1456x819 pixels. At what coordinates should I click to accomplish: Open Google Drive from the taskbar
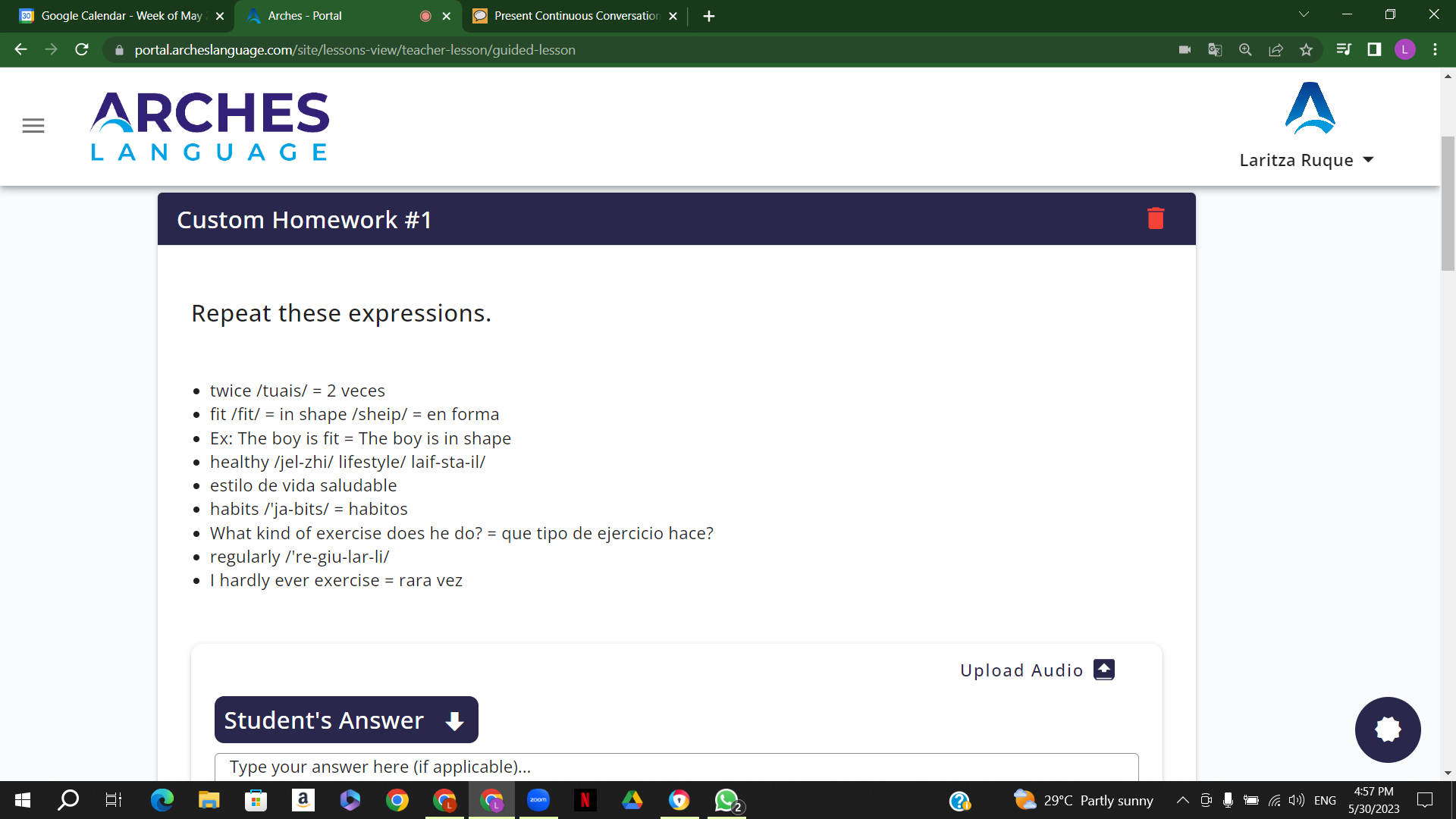[632, 800]
